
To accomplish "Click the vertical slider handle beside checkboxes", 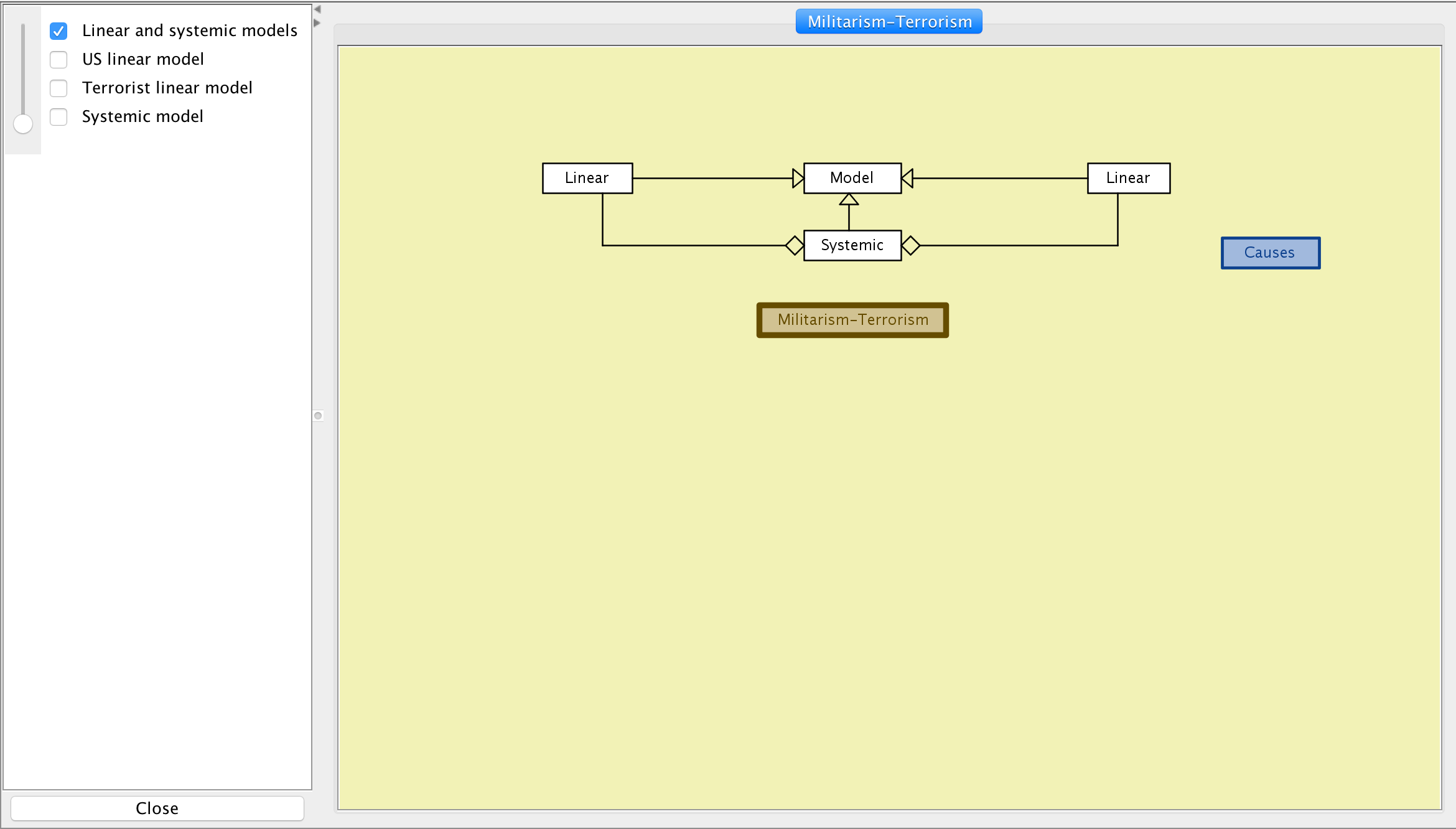I will pyautogui.click(x=23, y=124).
